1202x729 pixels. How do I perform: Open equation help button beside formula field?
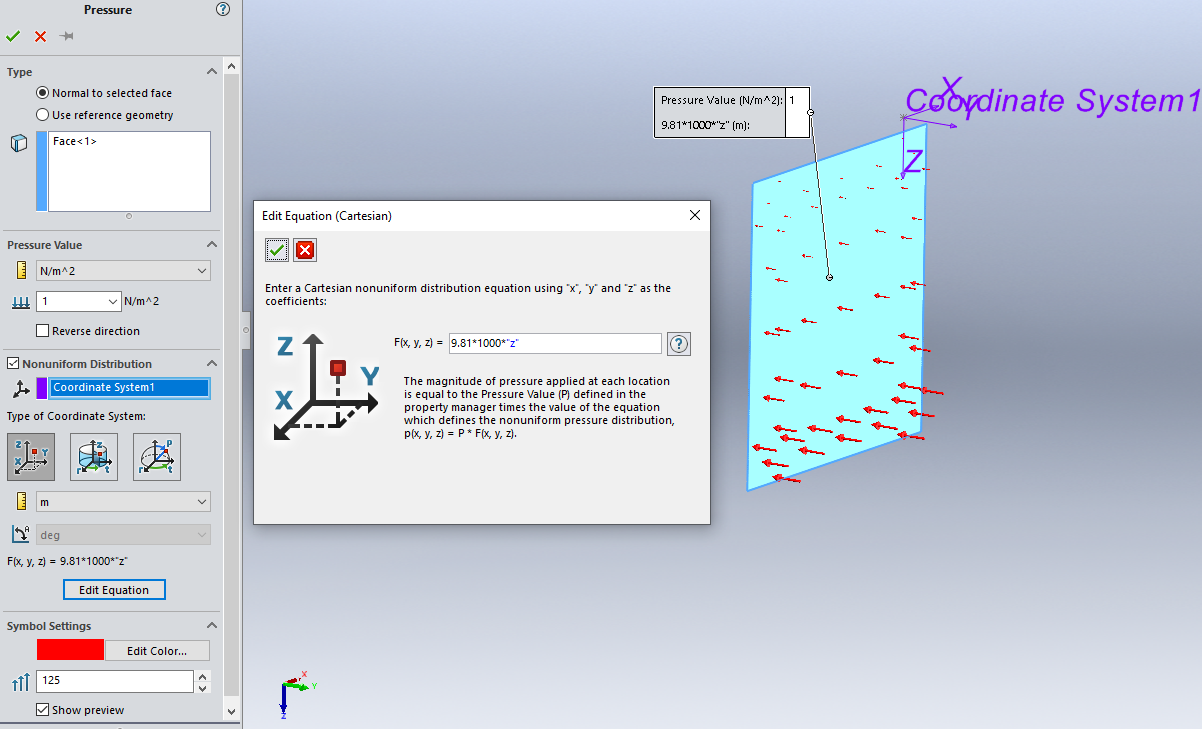[x=679, y=344]
